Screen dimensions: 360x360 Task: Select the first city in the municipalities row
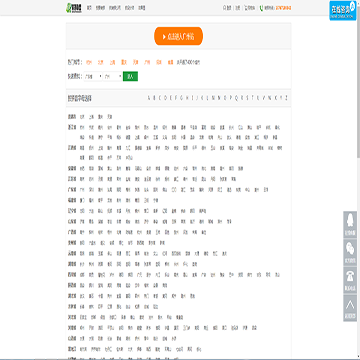(82, 117)
